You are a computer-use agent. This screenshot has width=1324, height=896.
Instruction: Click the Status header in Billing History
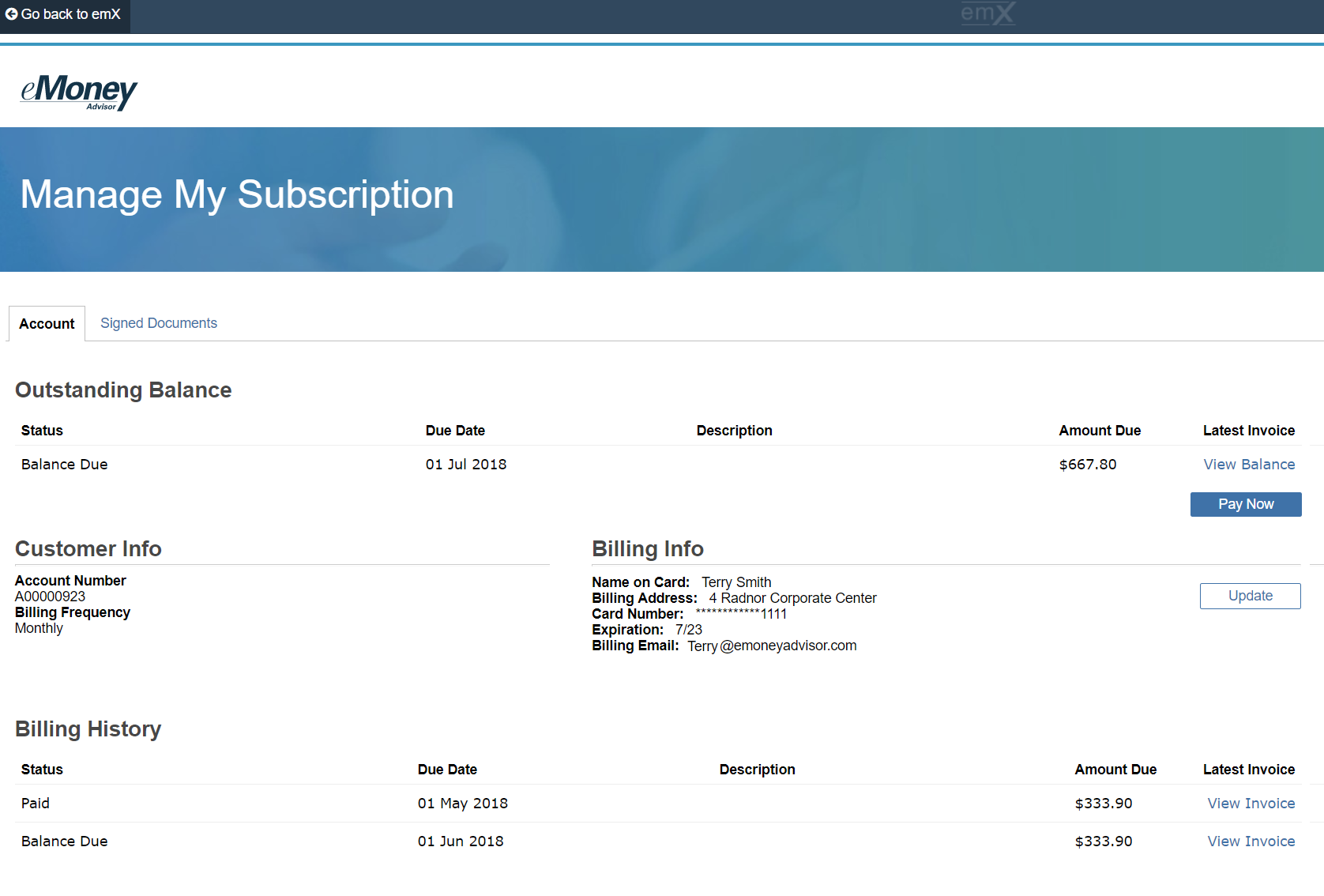coord(42,770)
